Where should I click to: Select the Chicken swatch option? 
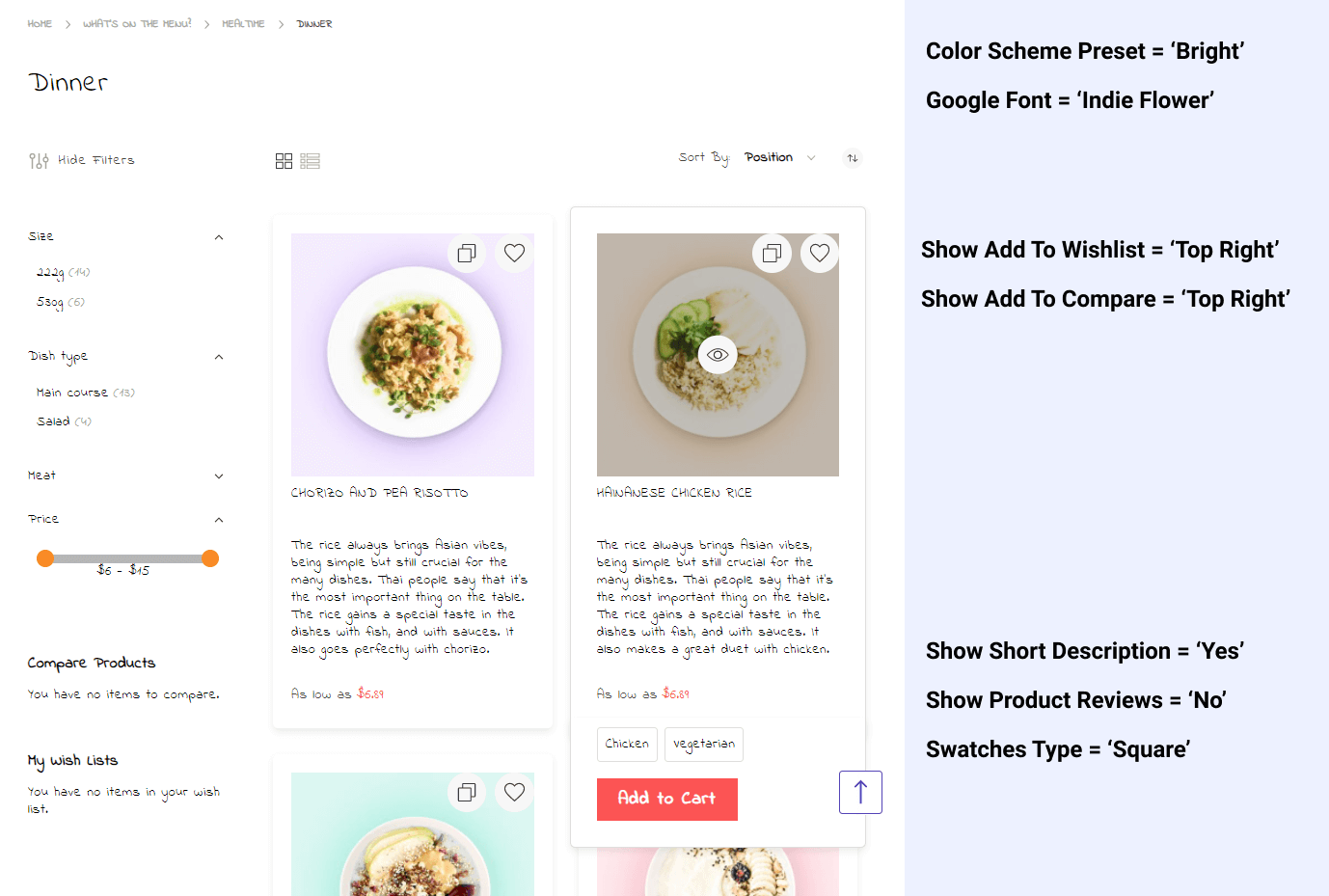(627, 745)
